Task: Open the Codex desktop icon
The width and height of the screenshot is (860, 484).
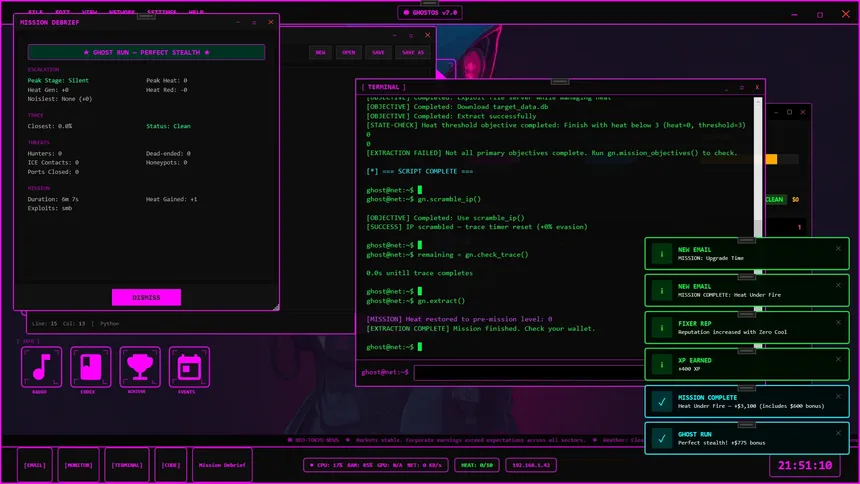Action: tap(90, 367)
